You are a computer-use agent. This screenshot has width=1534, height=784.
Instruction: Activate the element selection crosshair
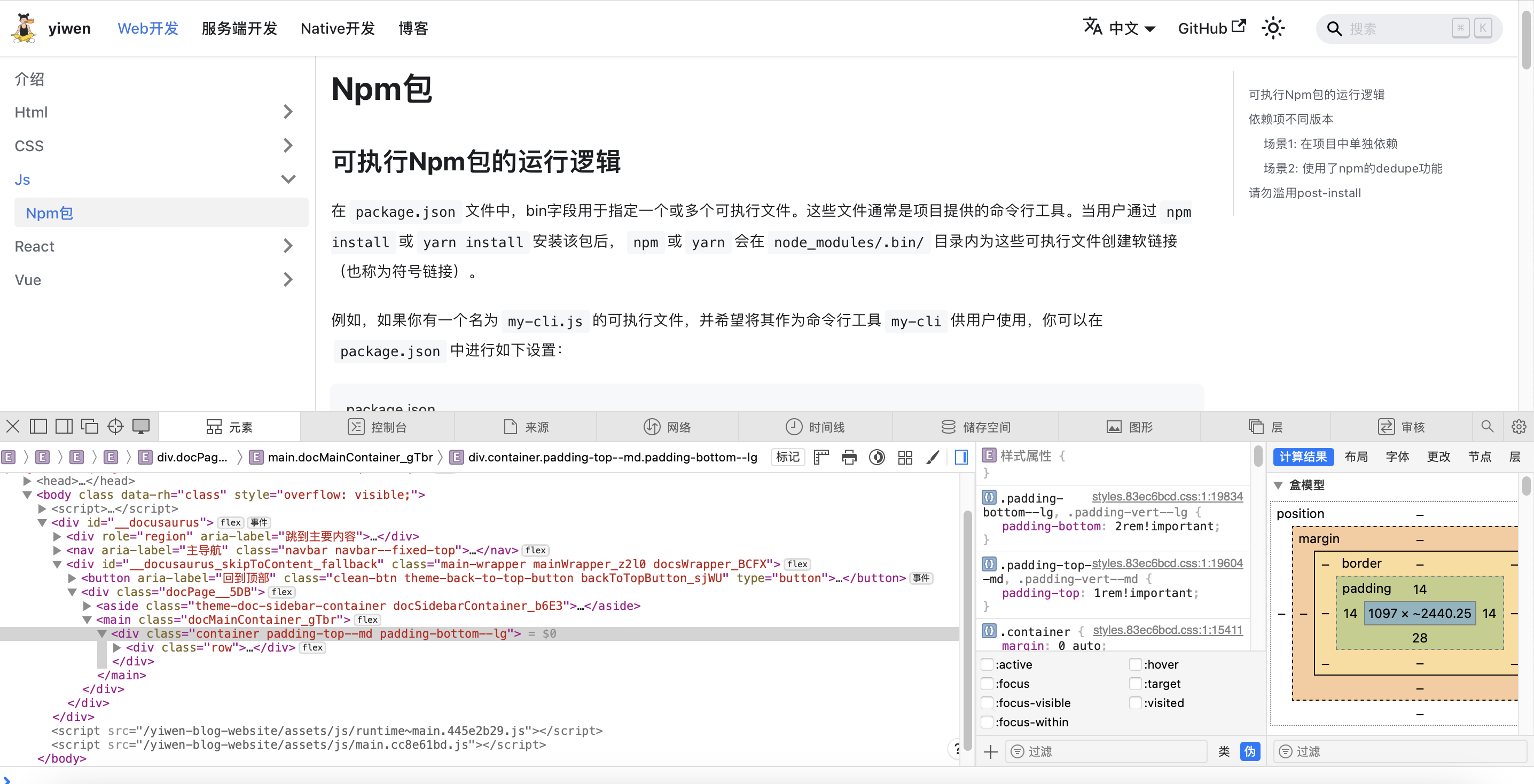tap(115, 426)
